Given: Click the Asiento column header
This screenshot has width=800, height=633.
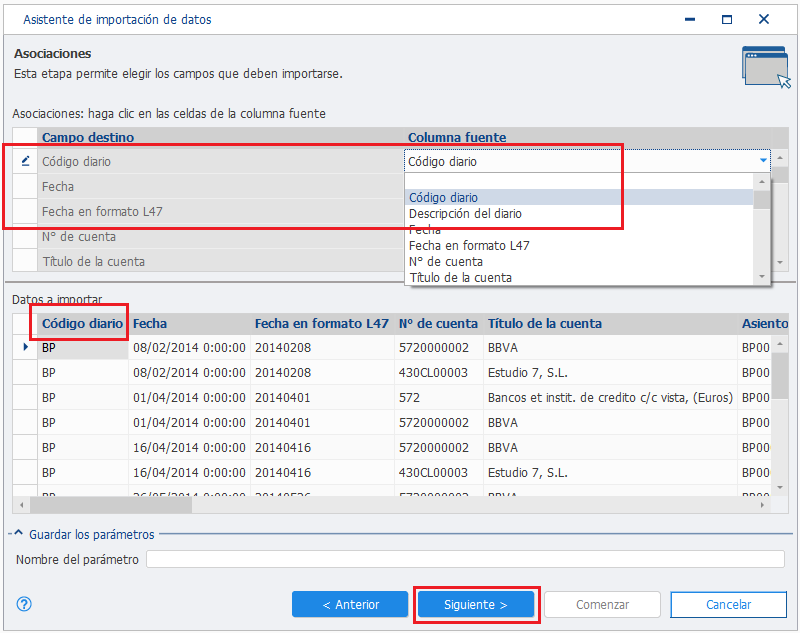Looking at the screenshot, I should click(x=764, y=323).
